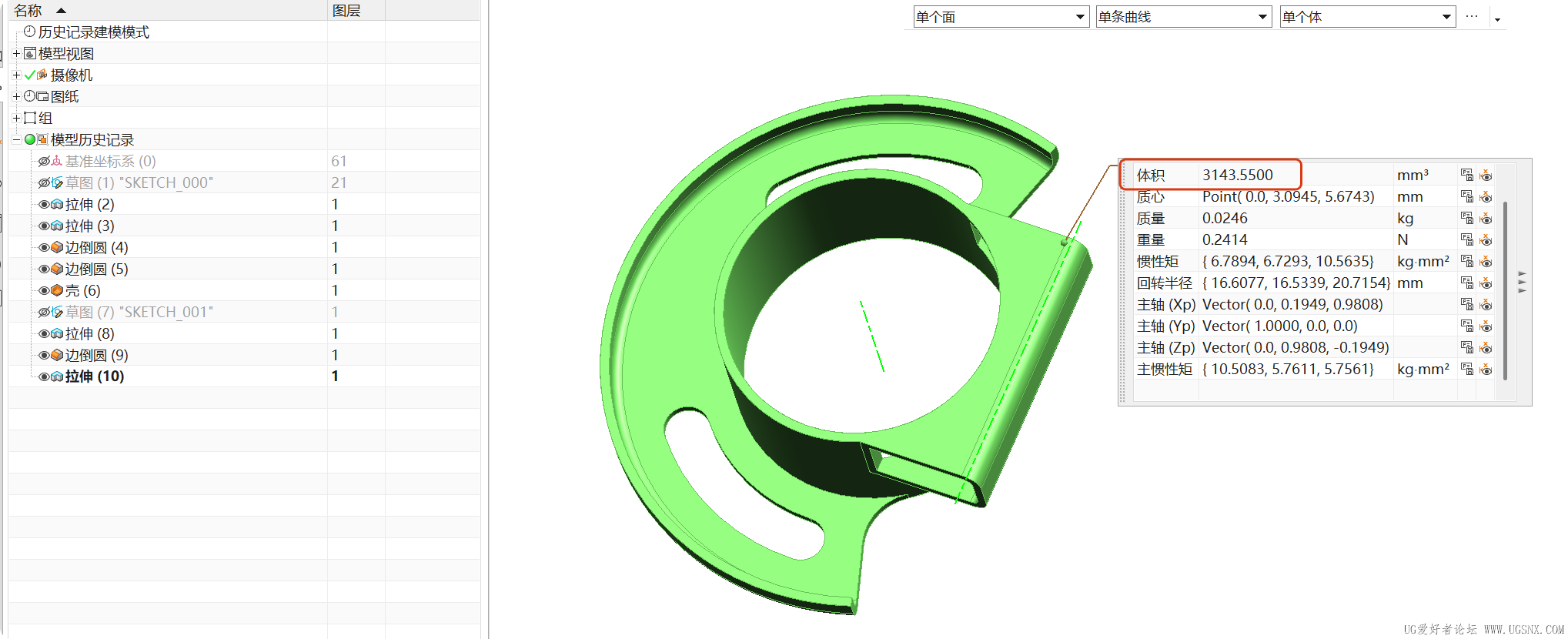The height and width of the screenshot is (639, 1568).
Task: Click the 边倒圆 (9) edge blend icon
Action: tap(57, 355)
